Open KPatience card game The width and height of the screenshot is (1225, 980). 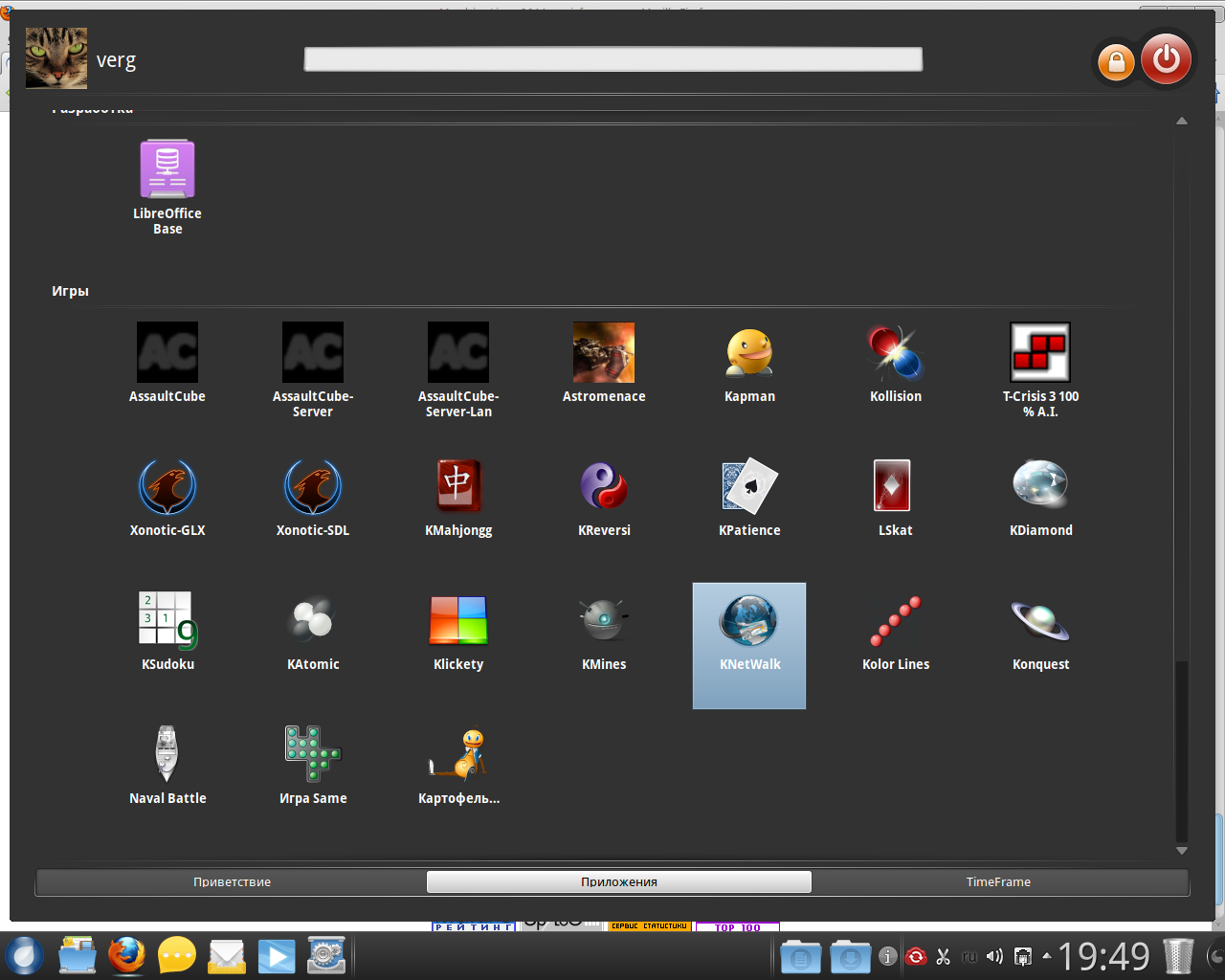749,498
